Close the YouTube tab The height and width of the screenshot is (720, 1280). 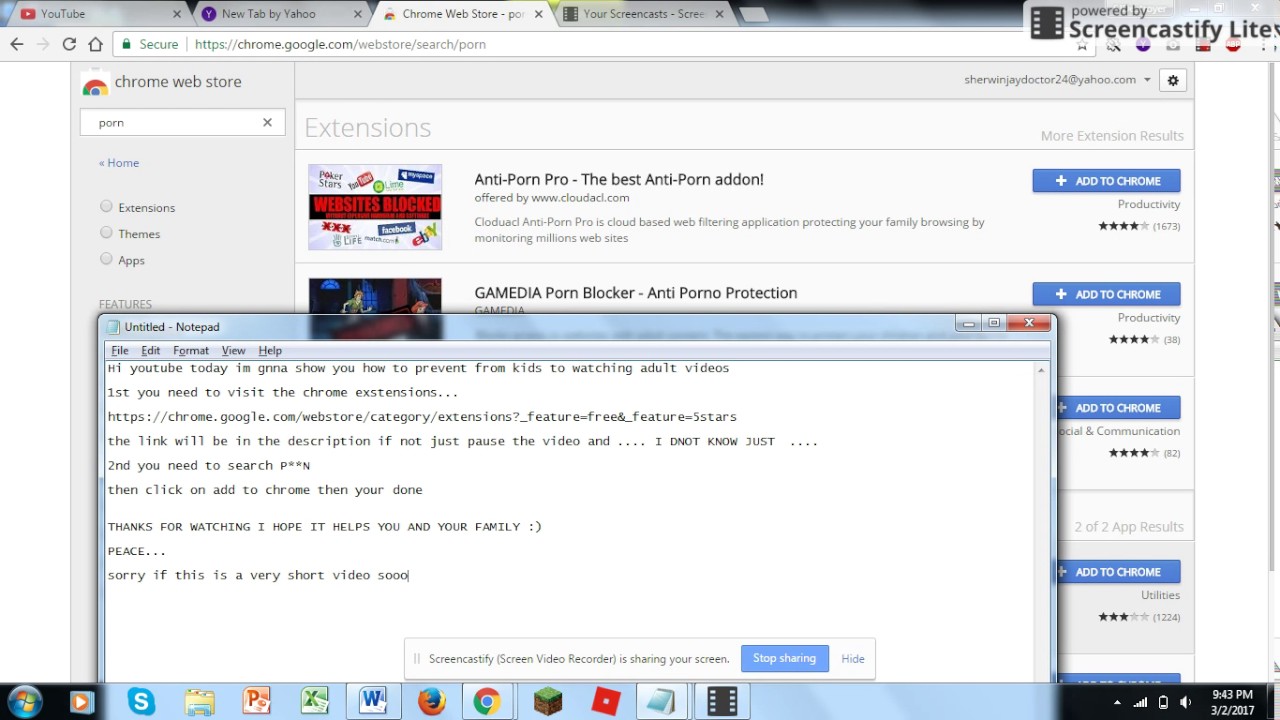click(x=178, y=14)
